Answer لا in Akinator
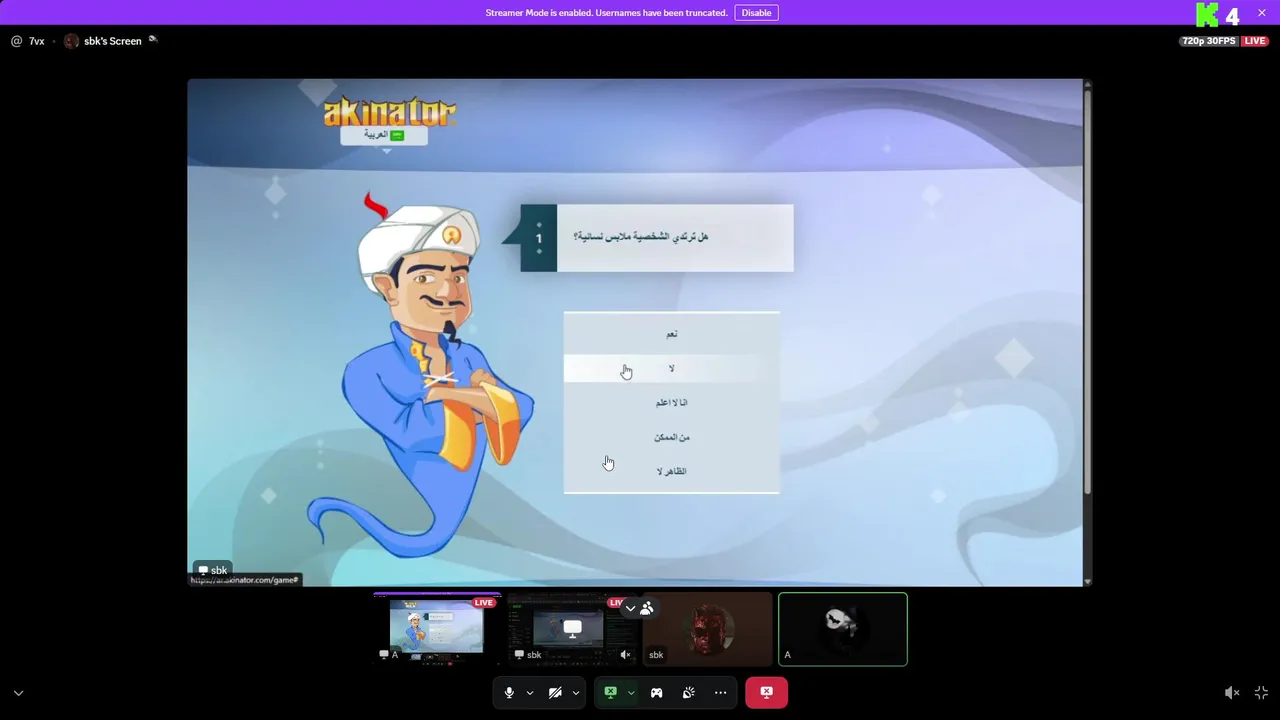 (671, 368)
